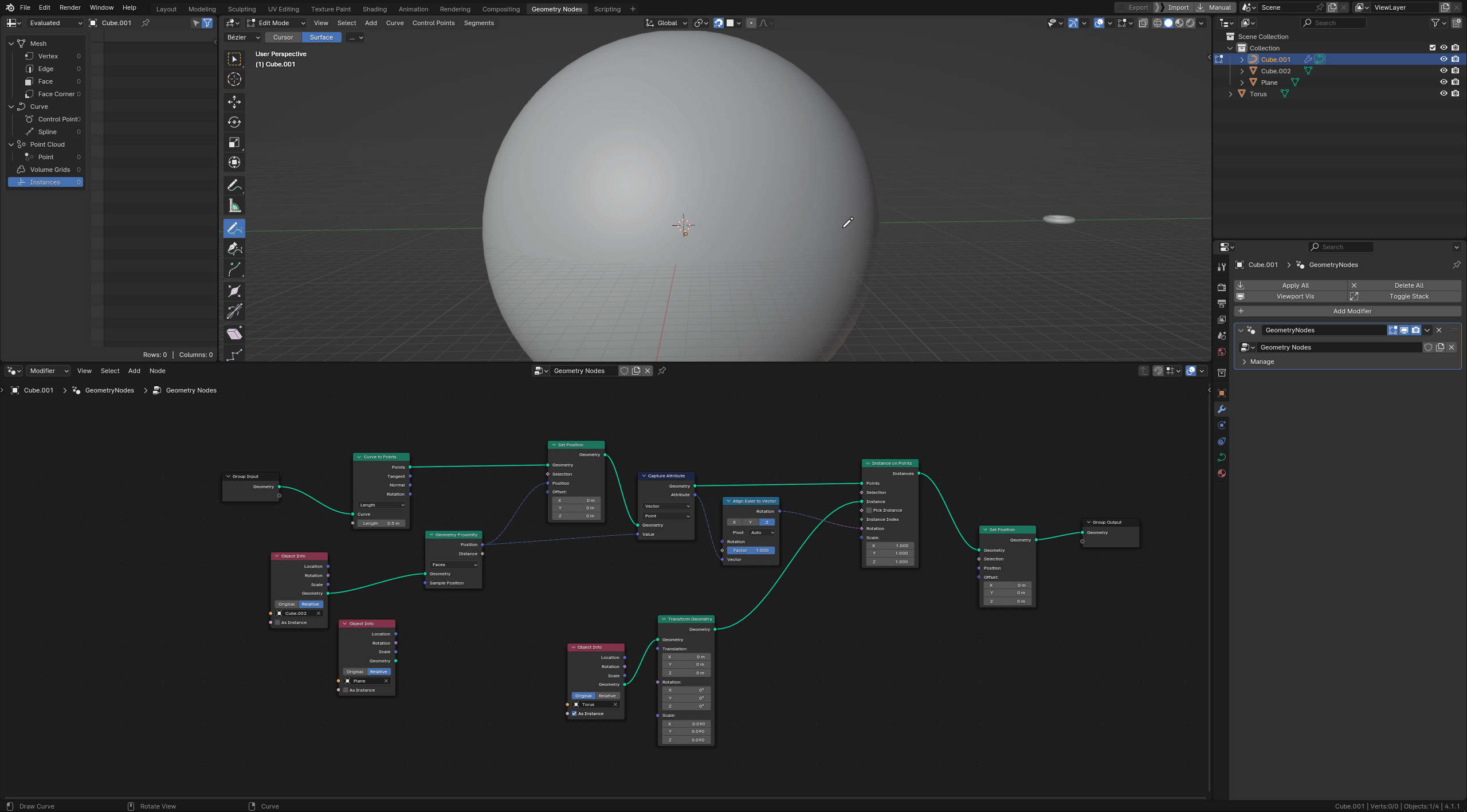Open the Modifiers properties tab
Viewport: 1467px width, 812px height.
coord(1222,409)
